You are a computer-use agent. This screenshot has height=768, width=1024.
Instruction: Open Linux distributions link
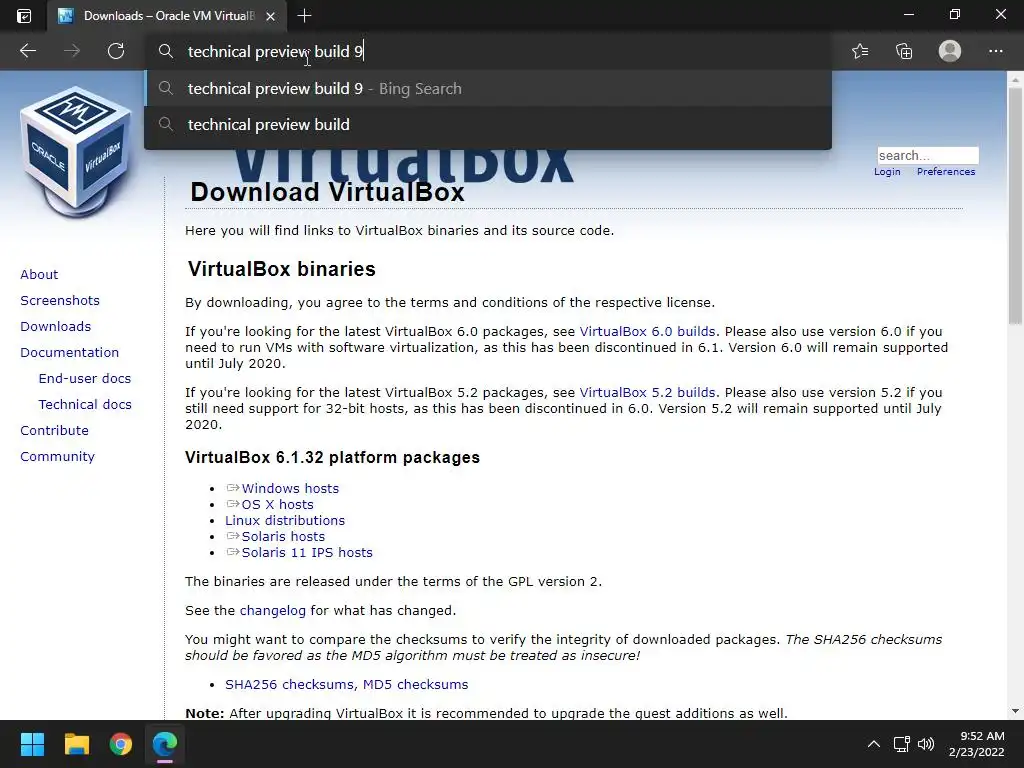(285, 520)
